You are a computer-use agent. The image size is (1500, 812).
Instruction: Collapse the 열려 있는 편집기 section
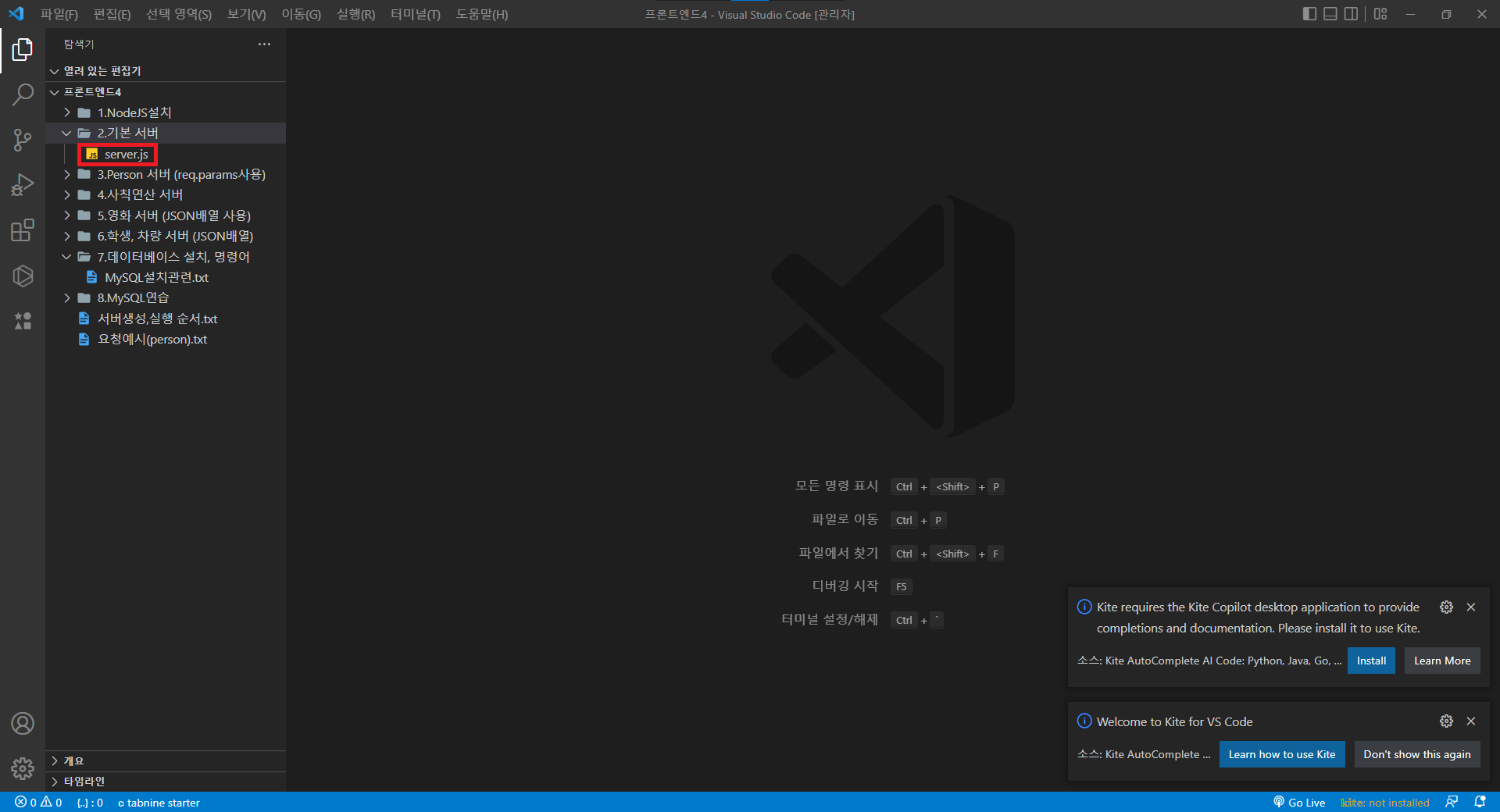point(166,70)
